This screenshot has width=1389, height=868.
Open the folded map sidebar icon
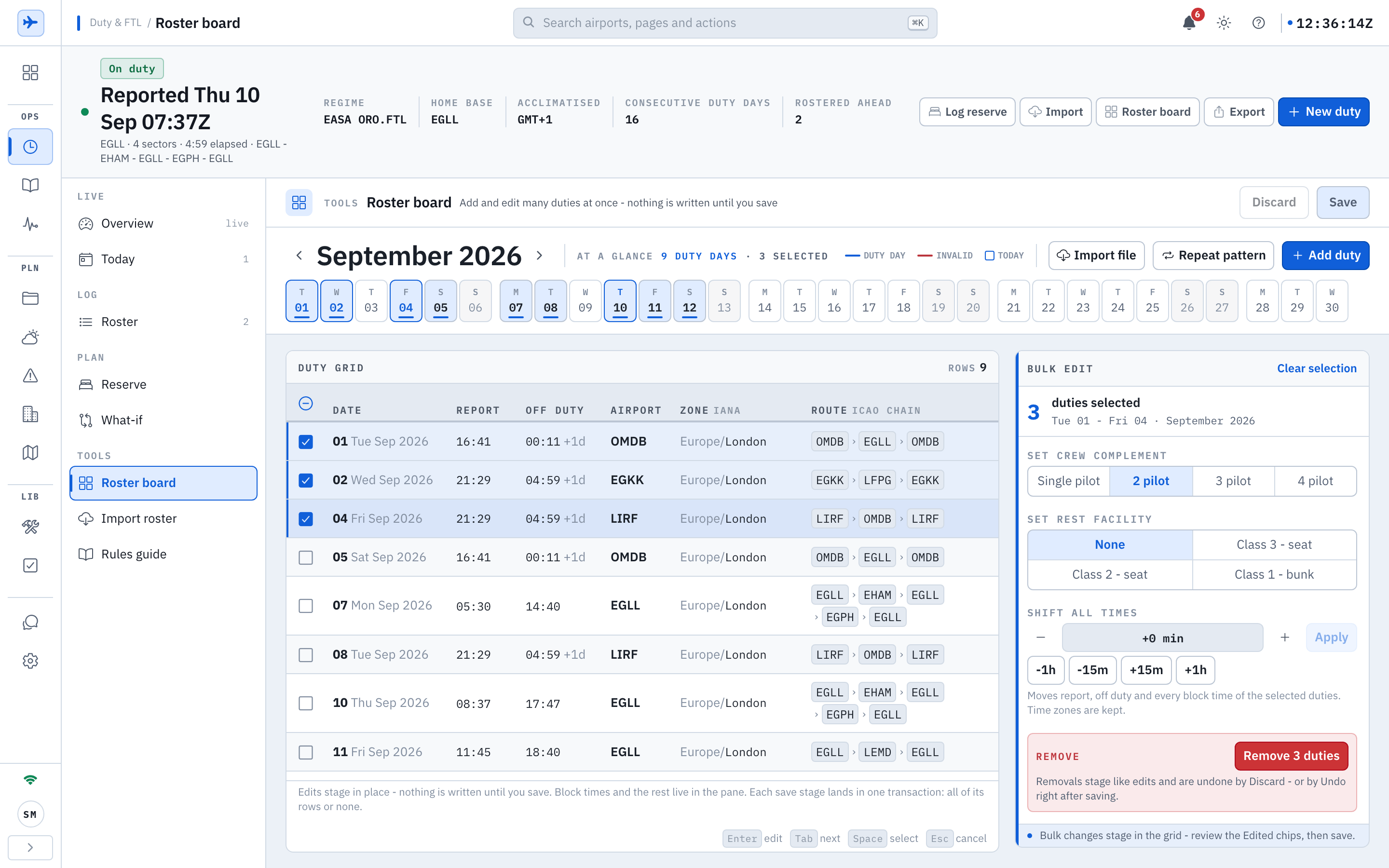click(x=30, y=452)
